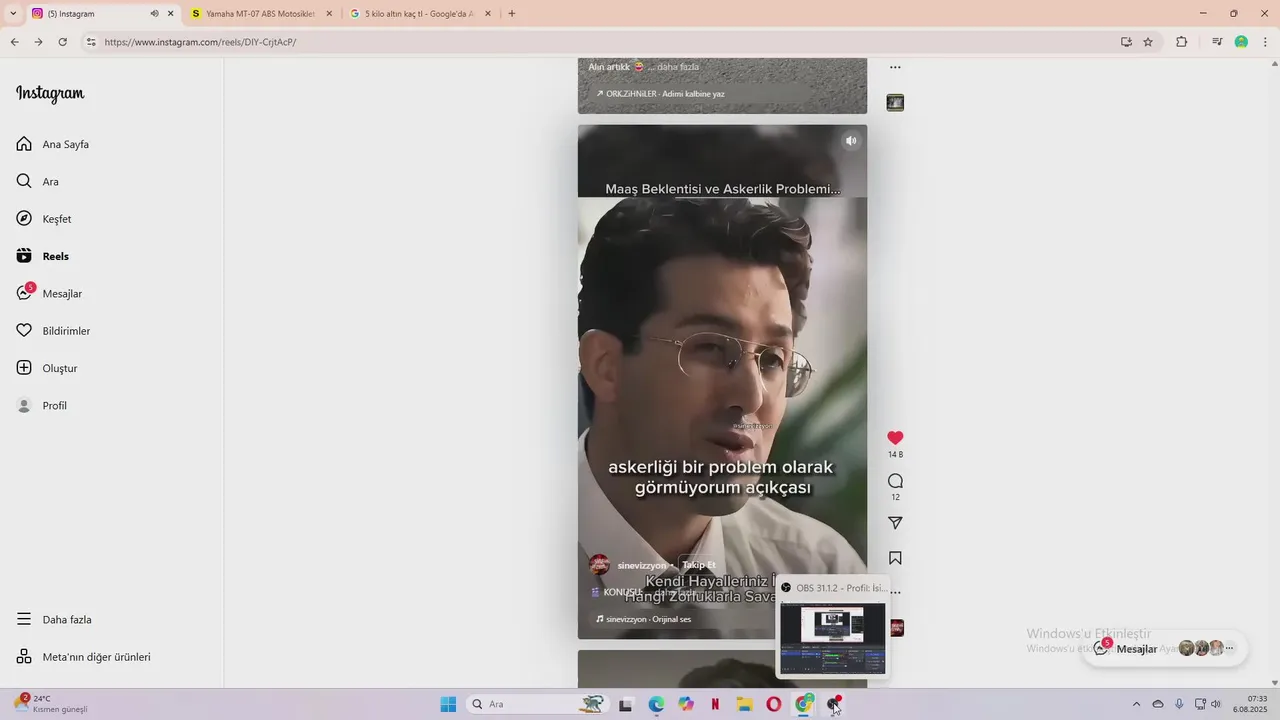Open Copilot from taskbar

tap(686, 704)
